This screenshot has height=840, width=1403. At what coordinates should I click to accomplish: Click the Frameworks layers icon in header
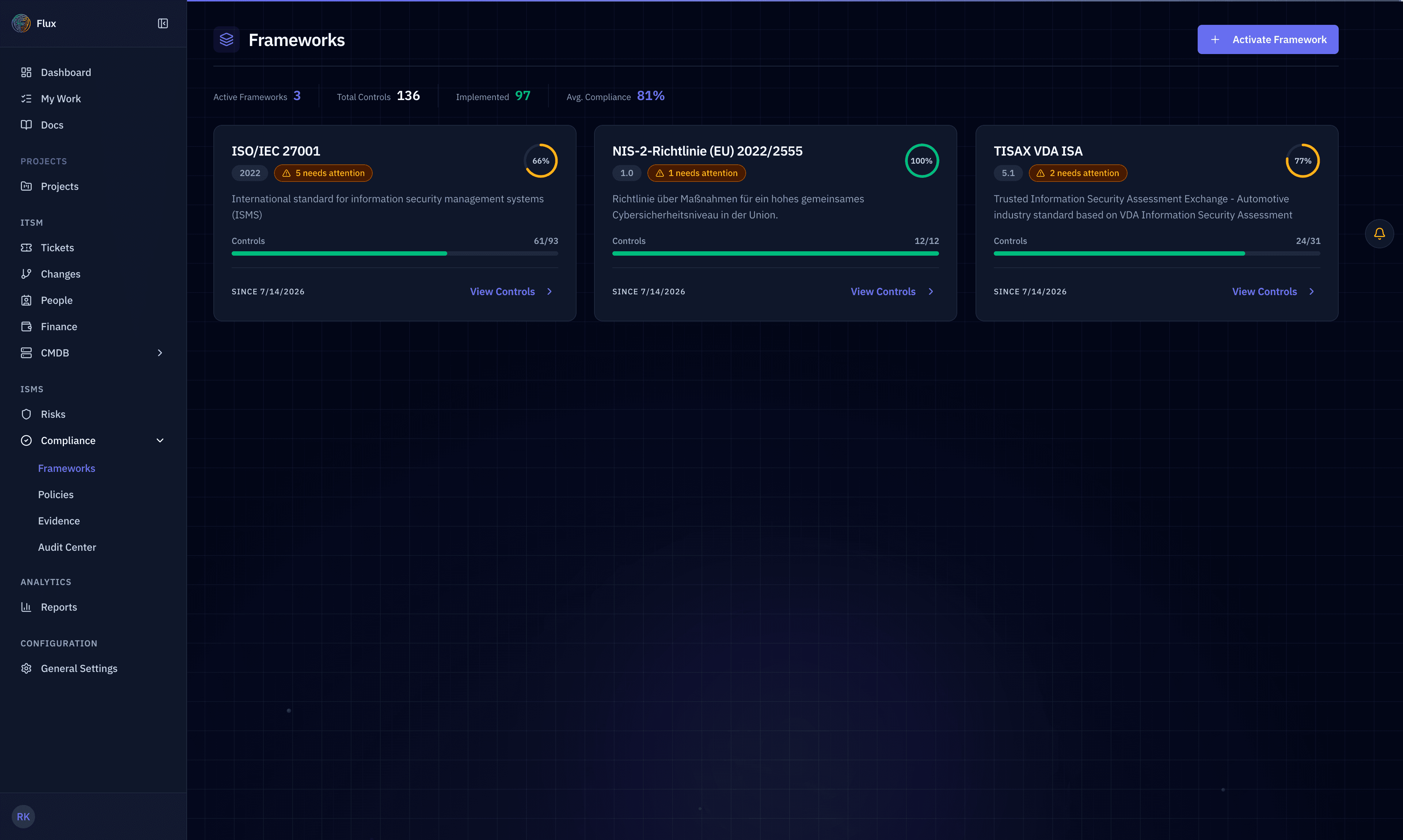(227, 39)
